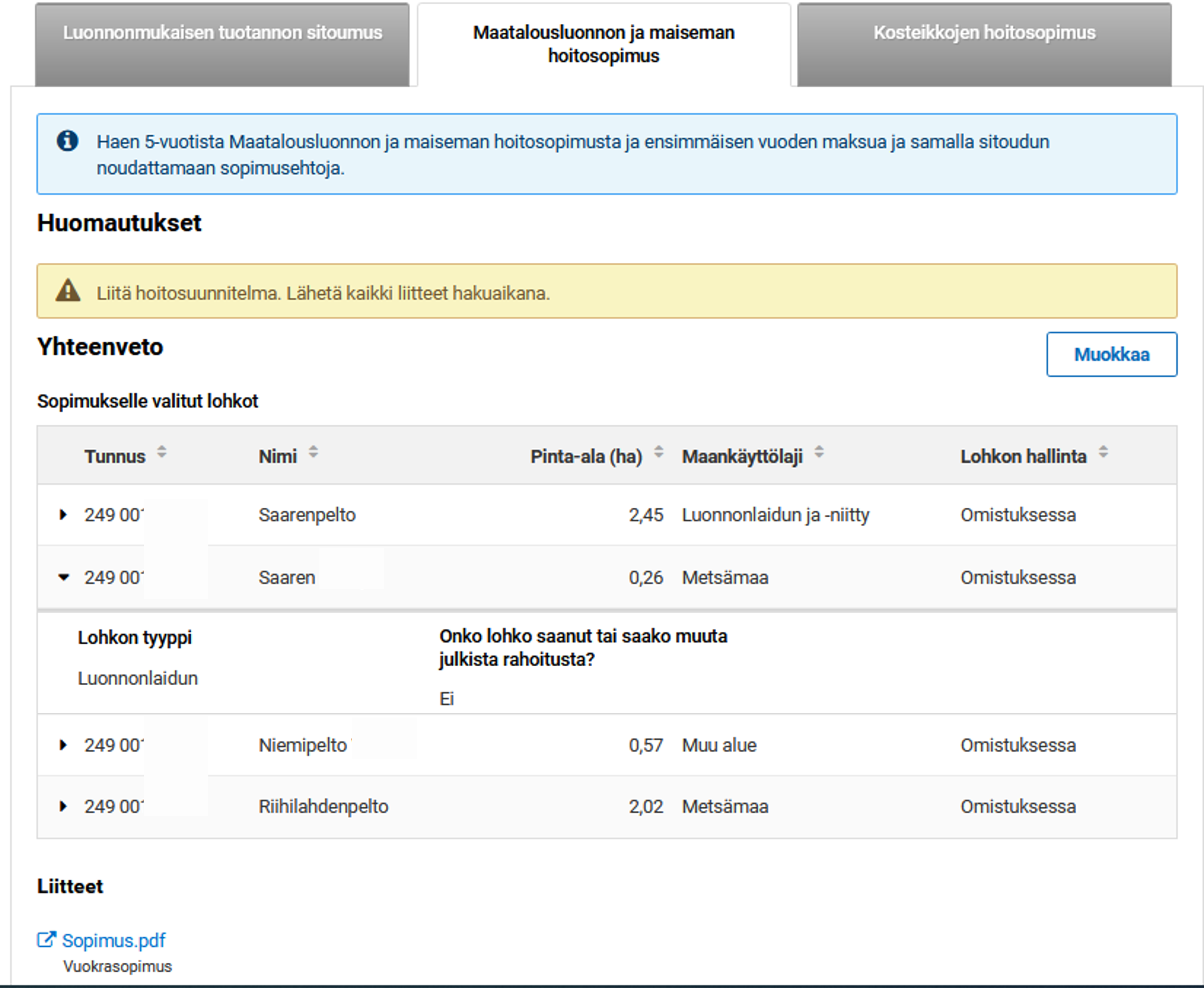Click the yellow warning triangle icon
The width and height of the screenshot is (1204, 988).
[68, 291]
